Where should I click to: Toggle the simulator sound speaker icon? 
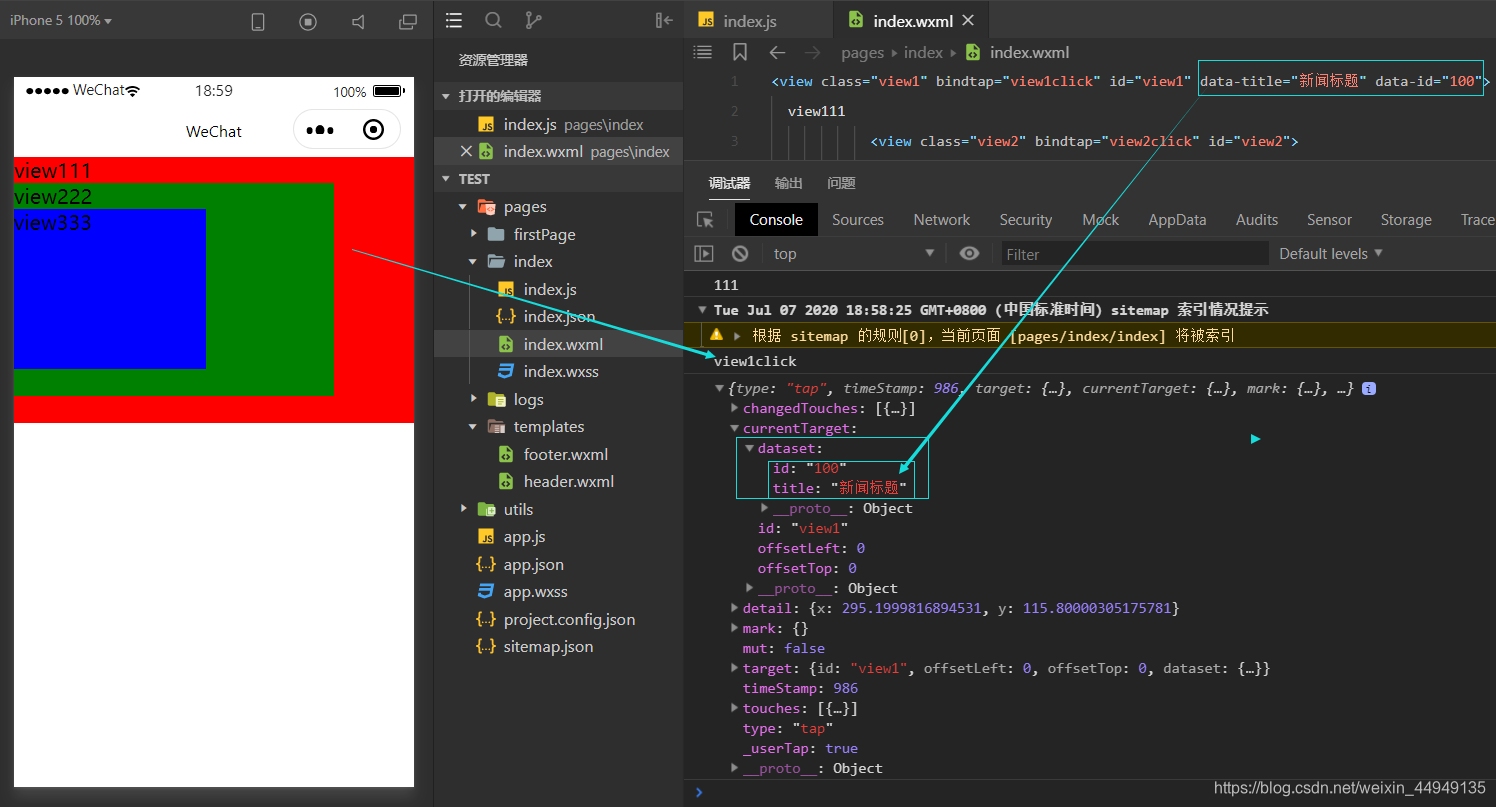358,21
